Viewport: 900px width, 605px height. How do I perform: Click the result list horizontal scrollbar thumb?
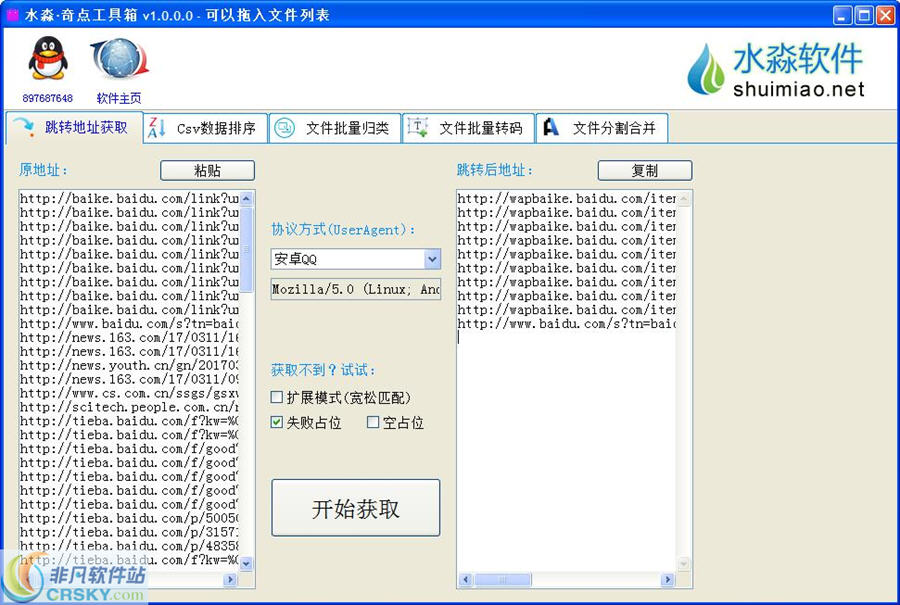(x=503, y=580)
